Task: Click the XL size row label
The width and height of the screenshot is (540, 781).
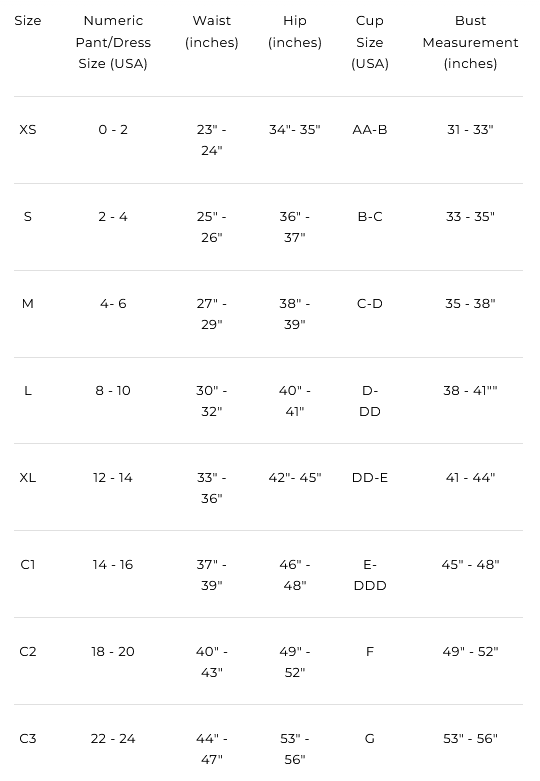Action: coord(27,478)
